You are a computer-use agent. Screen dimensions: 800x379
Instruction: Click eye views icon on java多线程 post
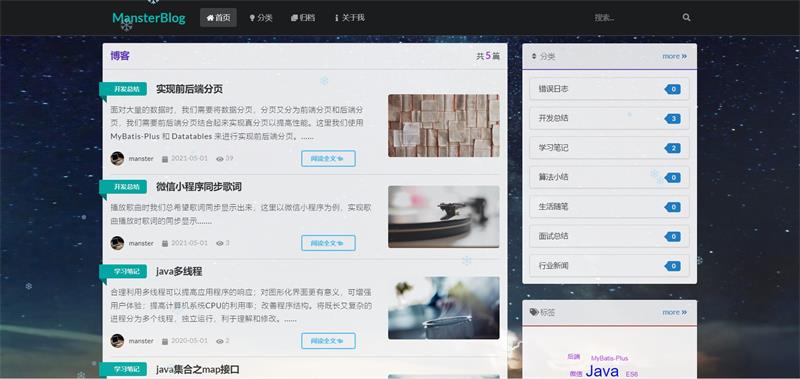click(x=220, y=341)
